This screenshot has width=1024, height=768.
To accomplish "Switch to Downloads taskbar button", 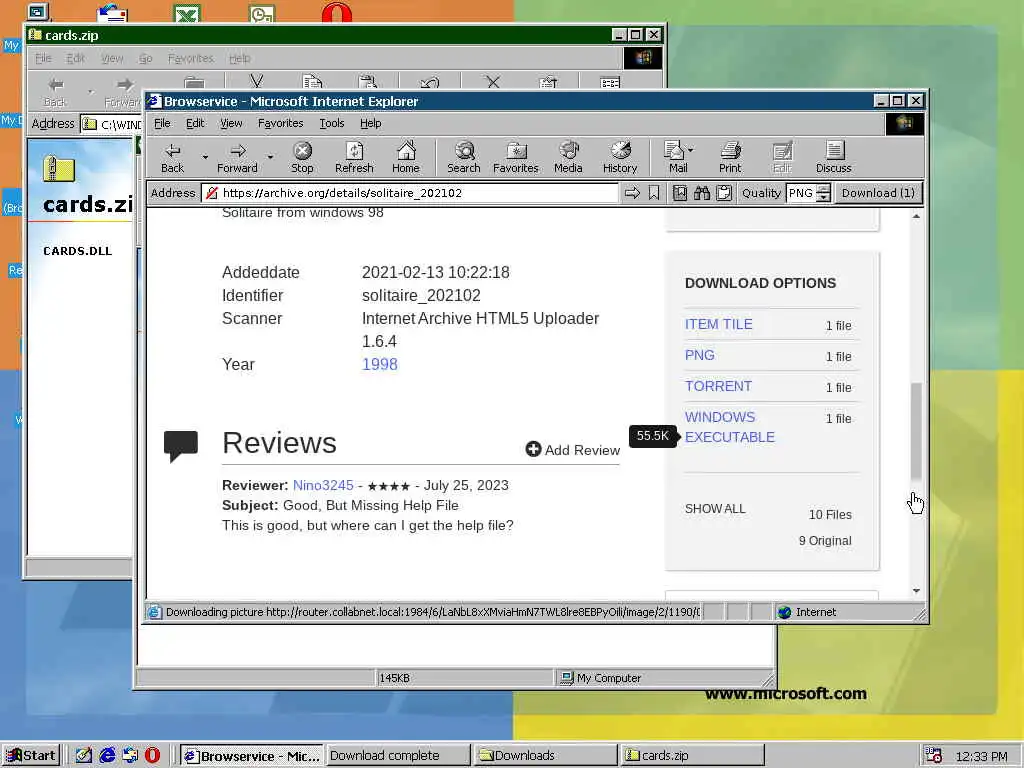I will (546, 755).
